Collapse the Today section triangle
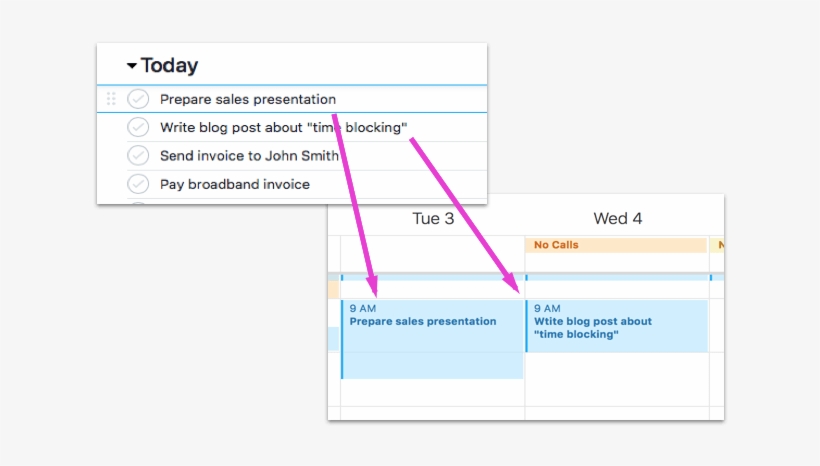The height and width of the screenshot is (466, 820). (131, 66)
